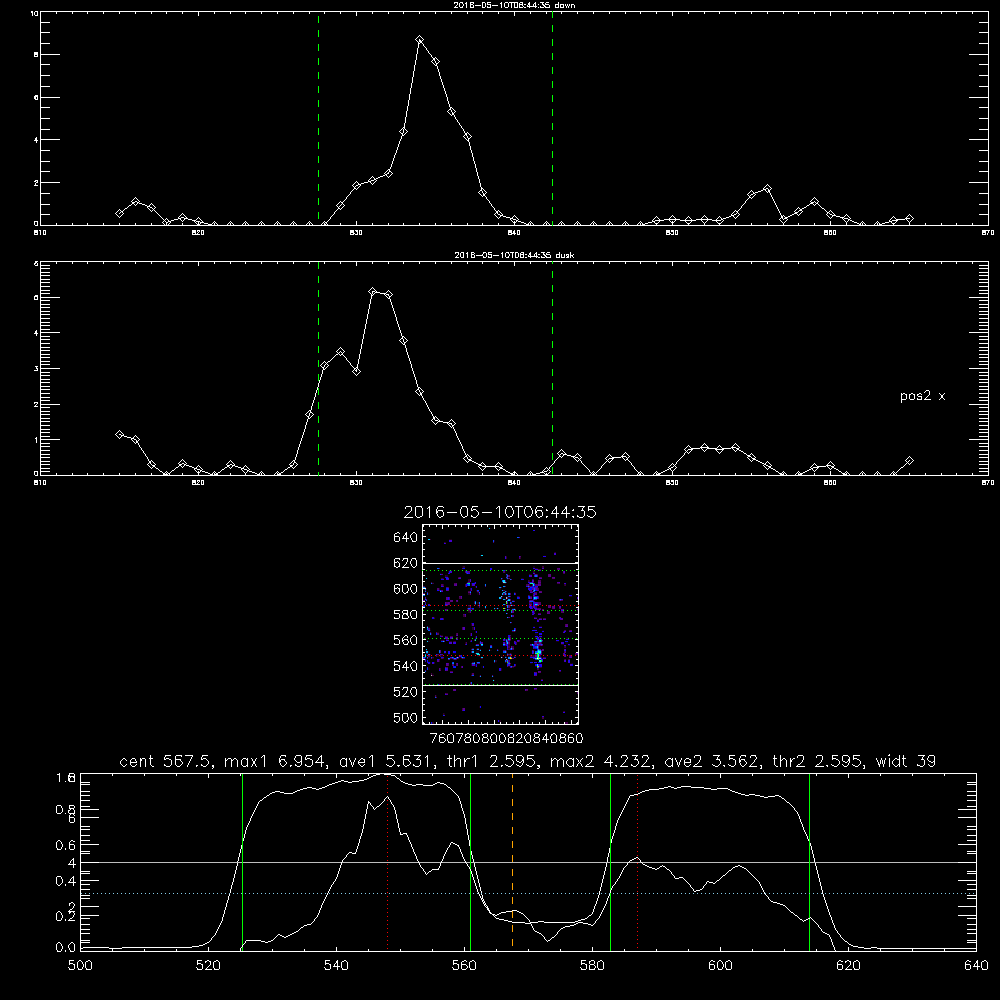
Task: Click the 640 x-axis label of bottom plot
Action: click(x=976, y=966)
